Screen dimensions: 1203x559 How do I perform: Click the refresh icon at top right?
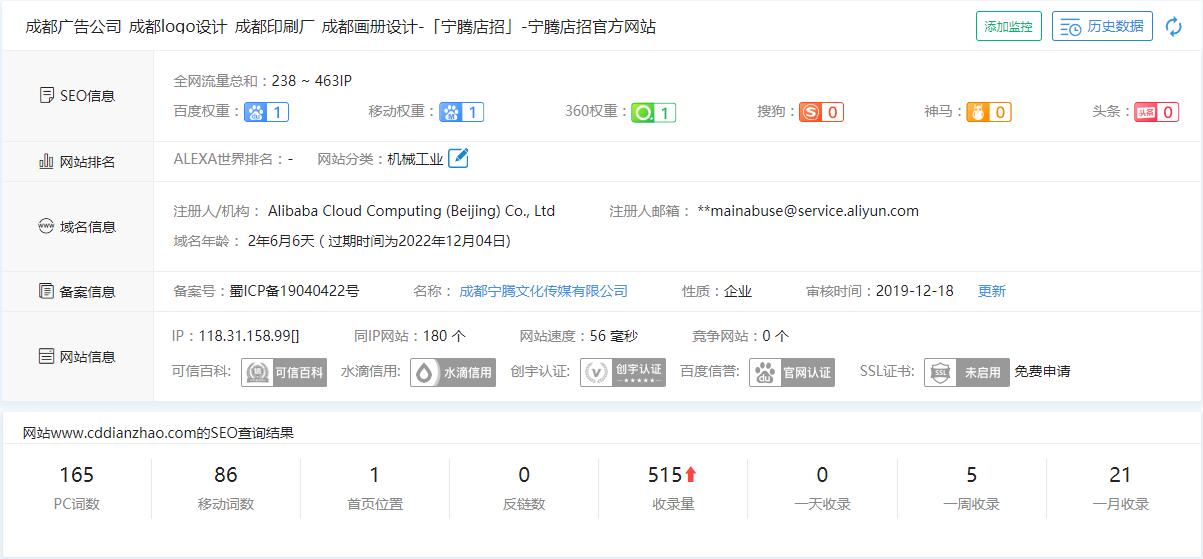coord(1174,27)
